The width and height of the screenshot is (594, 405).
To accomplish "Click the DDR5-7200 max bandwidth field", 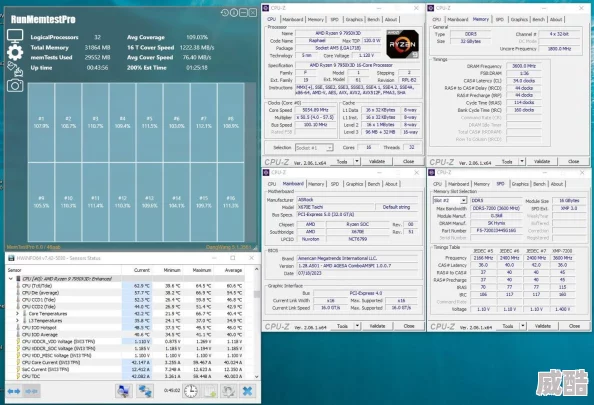I will 496,209.
